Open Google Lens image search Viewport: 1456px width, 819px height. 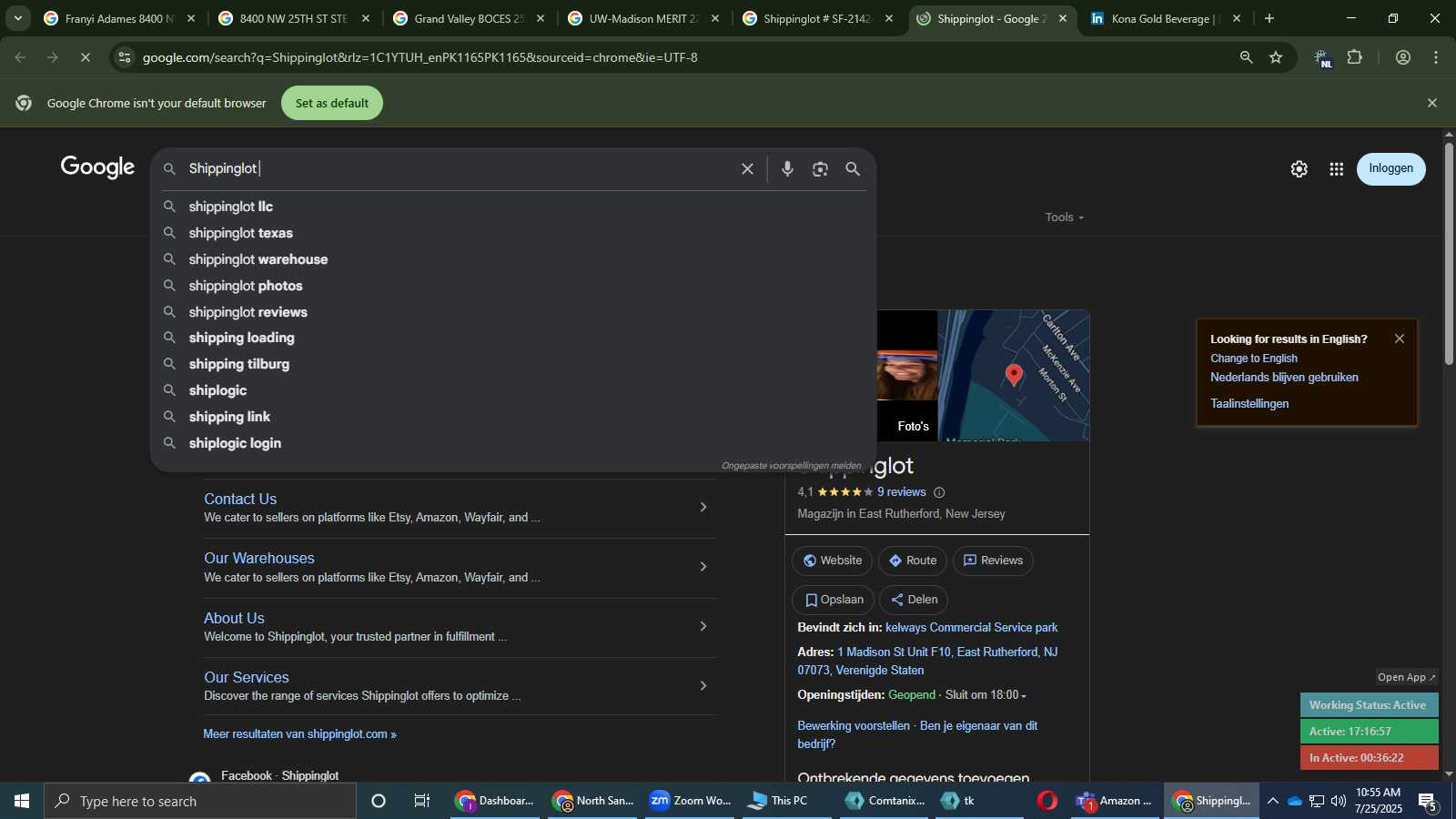click(x=820, y=169)
